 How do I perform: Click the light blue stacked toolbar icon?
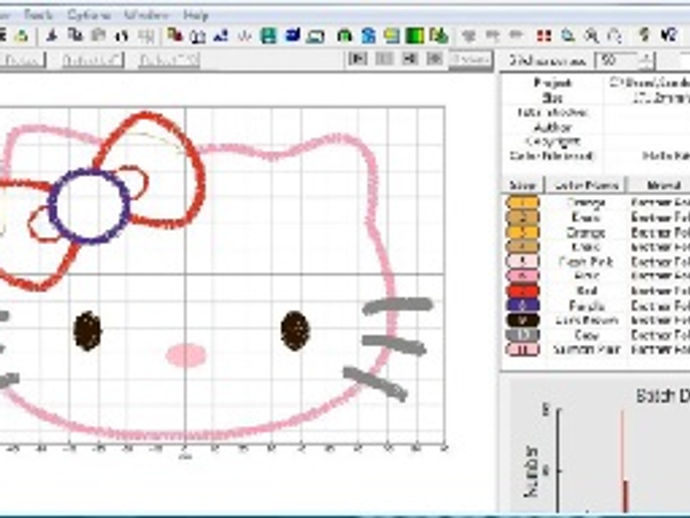tap(368, 36)
